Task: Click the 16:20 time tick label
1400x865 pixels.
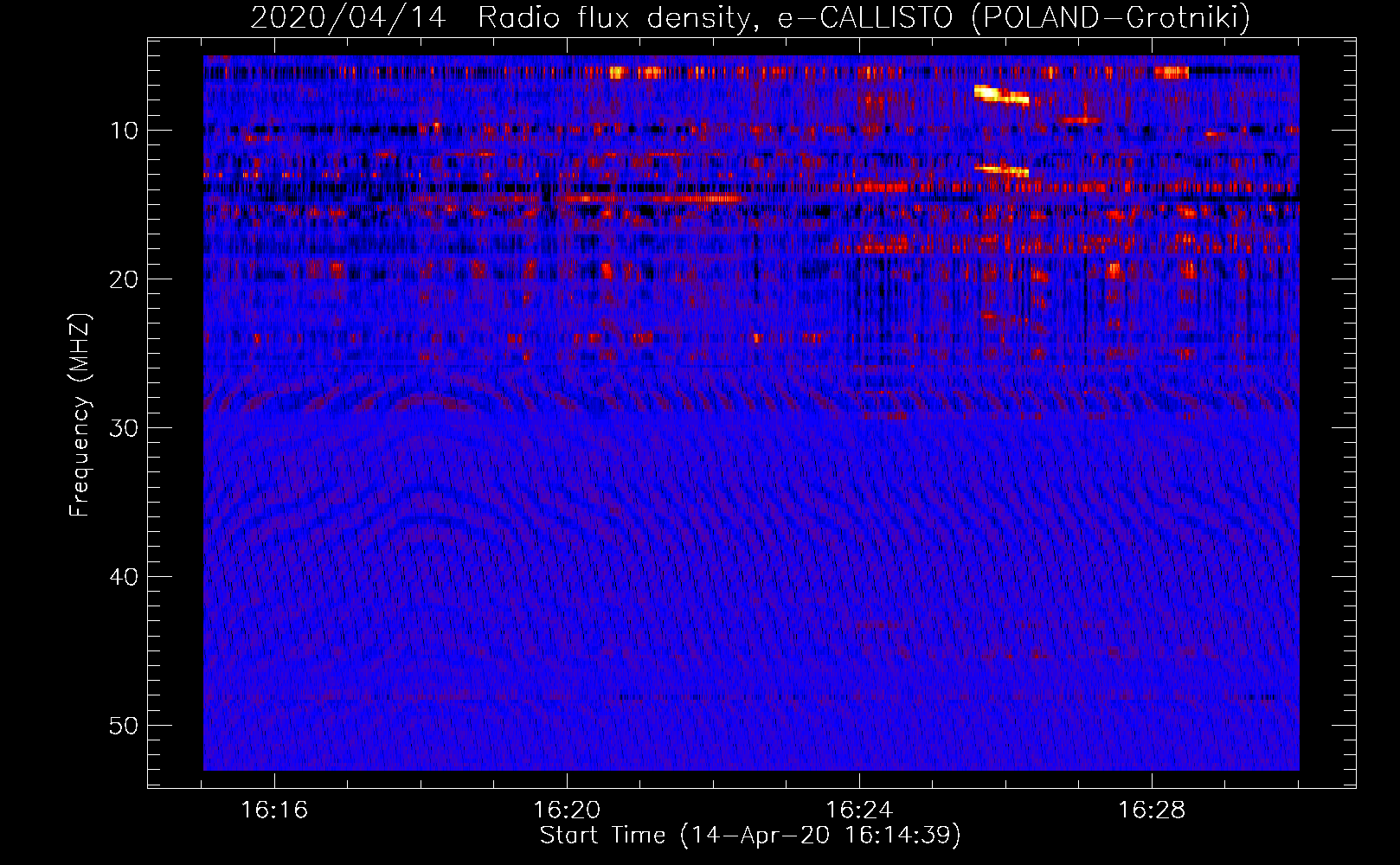Action: 567,811
